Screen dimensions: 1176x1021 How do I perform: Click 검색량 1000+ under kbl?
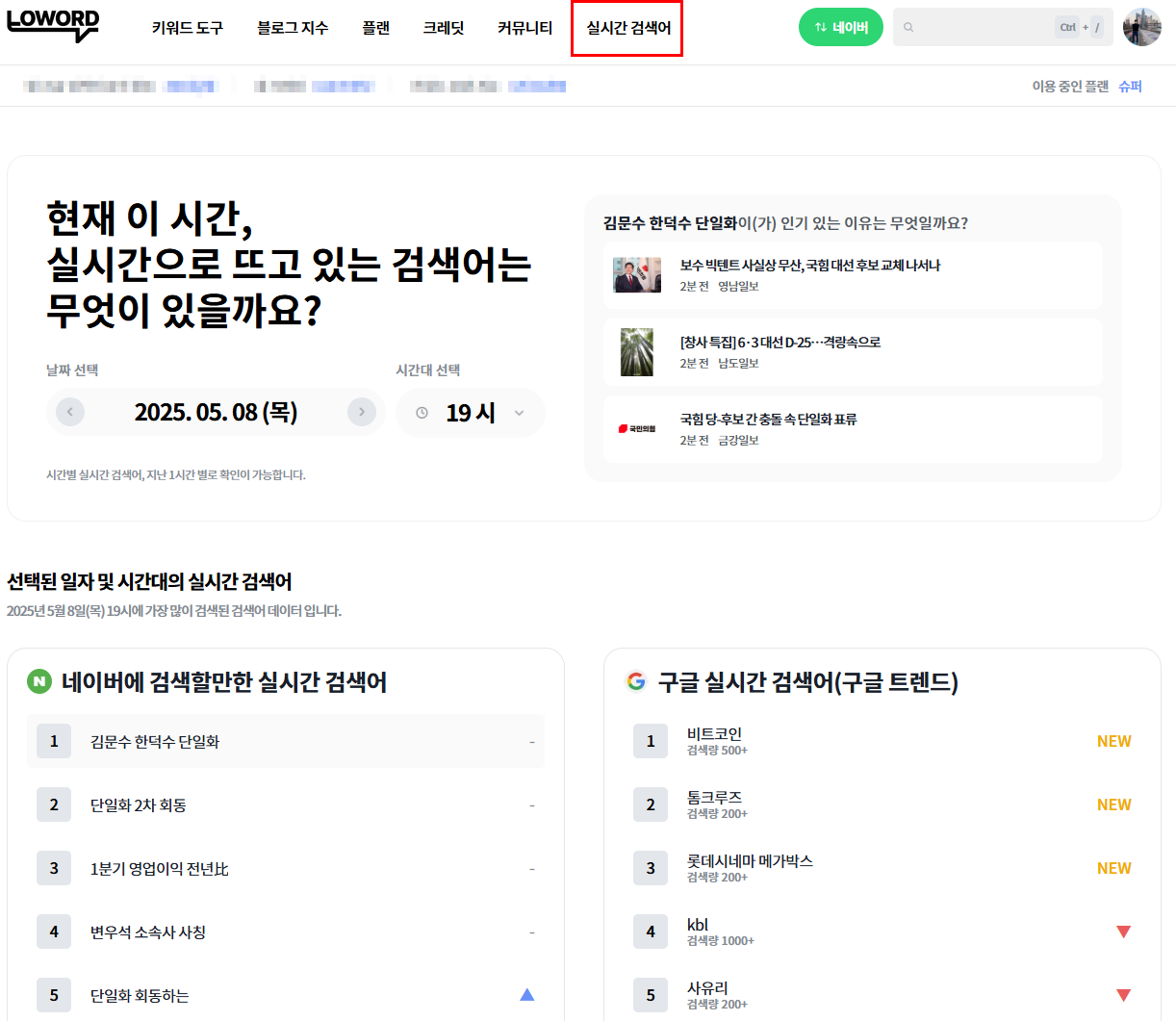pyautogui.click(x=720, y=941)
